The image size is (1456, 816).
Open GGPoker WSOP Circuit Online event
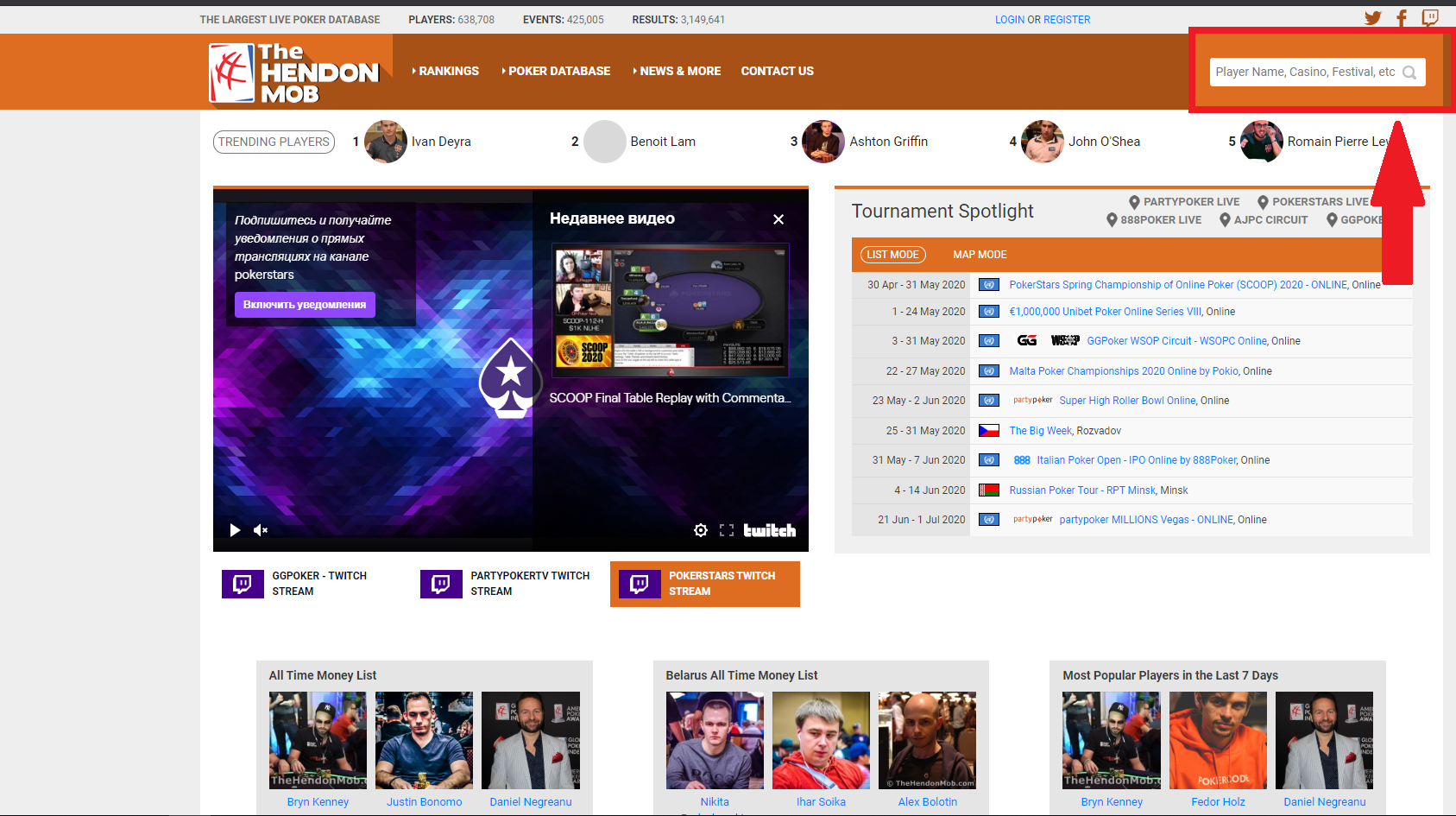coord(1177,341)
